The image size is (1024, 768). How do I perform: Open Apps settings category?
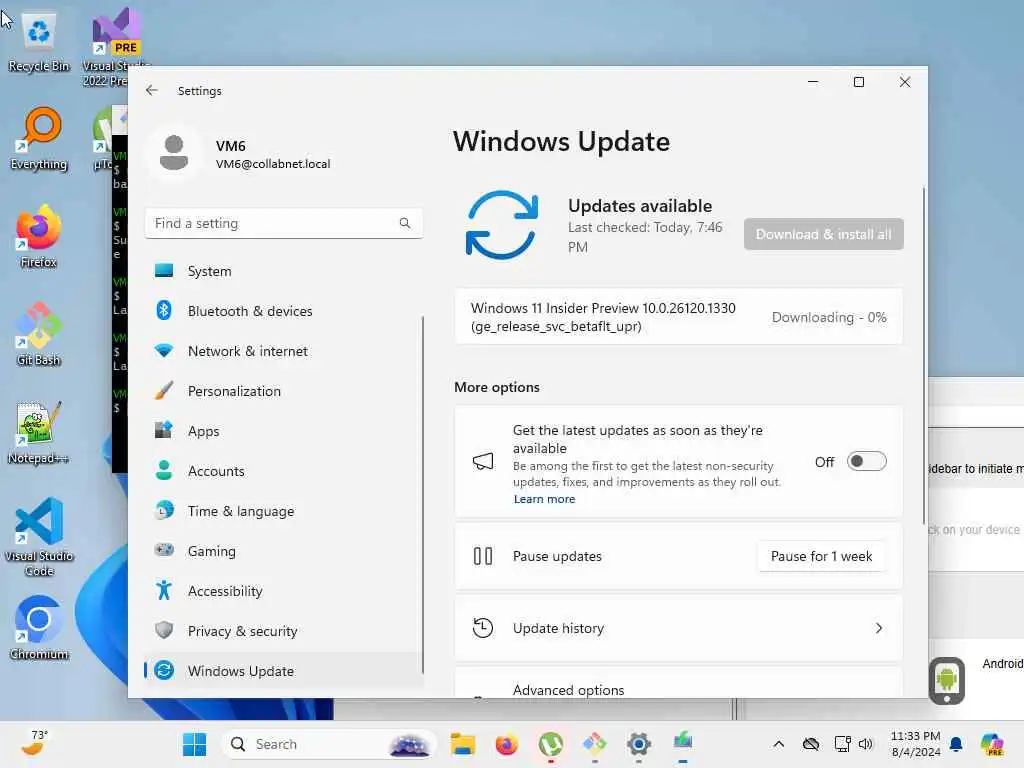tap(283, 431)
